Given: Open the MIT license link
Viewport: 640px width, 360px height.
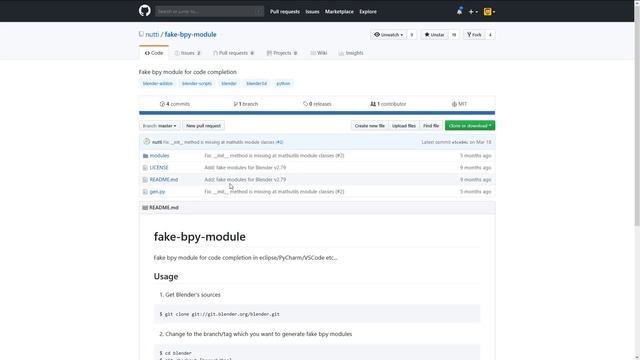Looking at the screenshot, I should coord(459,104).
